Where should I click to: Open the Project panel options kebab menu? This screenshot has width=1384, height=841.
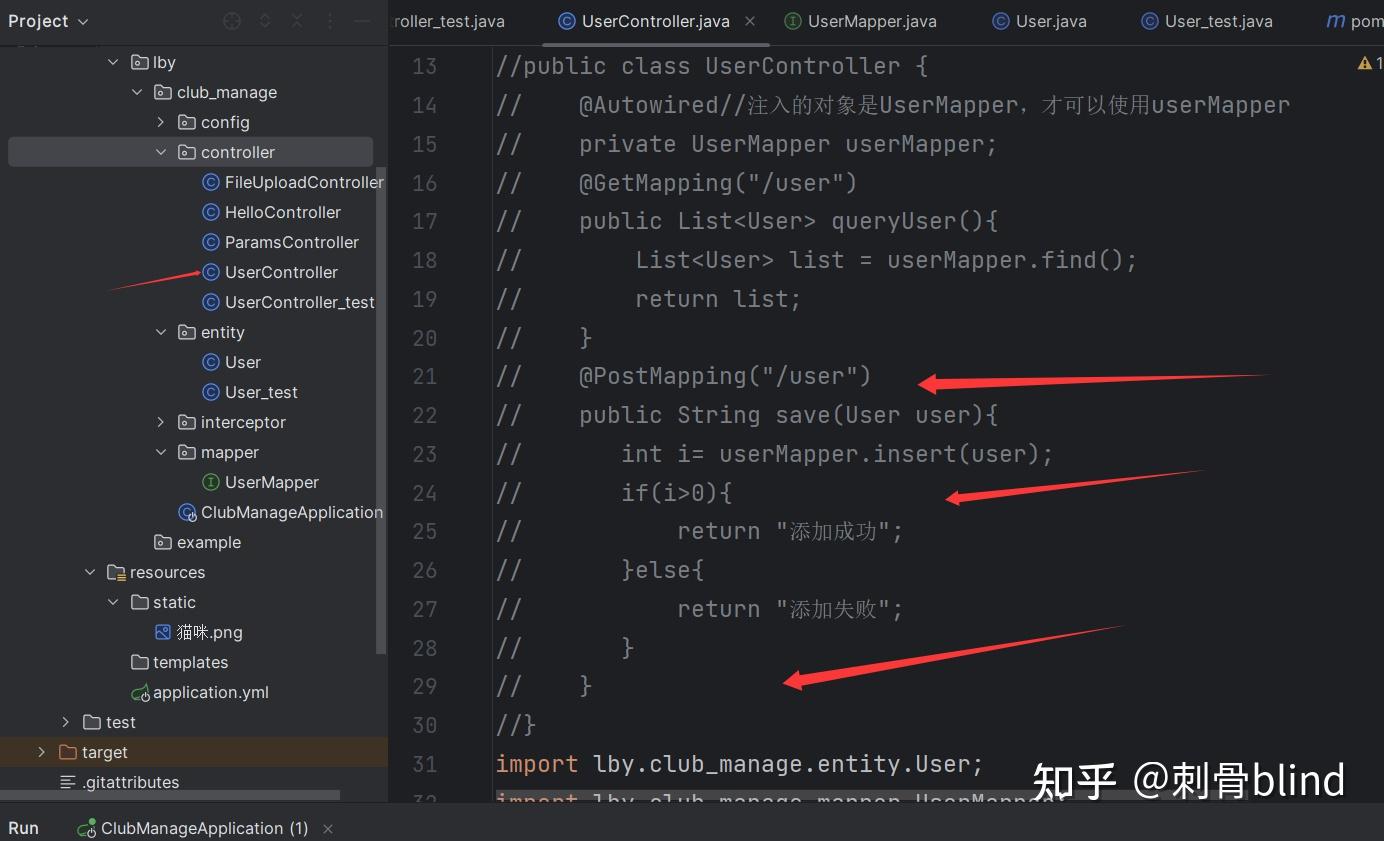tap(328, 20)
